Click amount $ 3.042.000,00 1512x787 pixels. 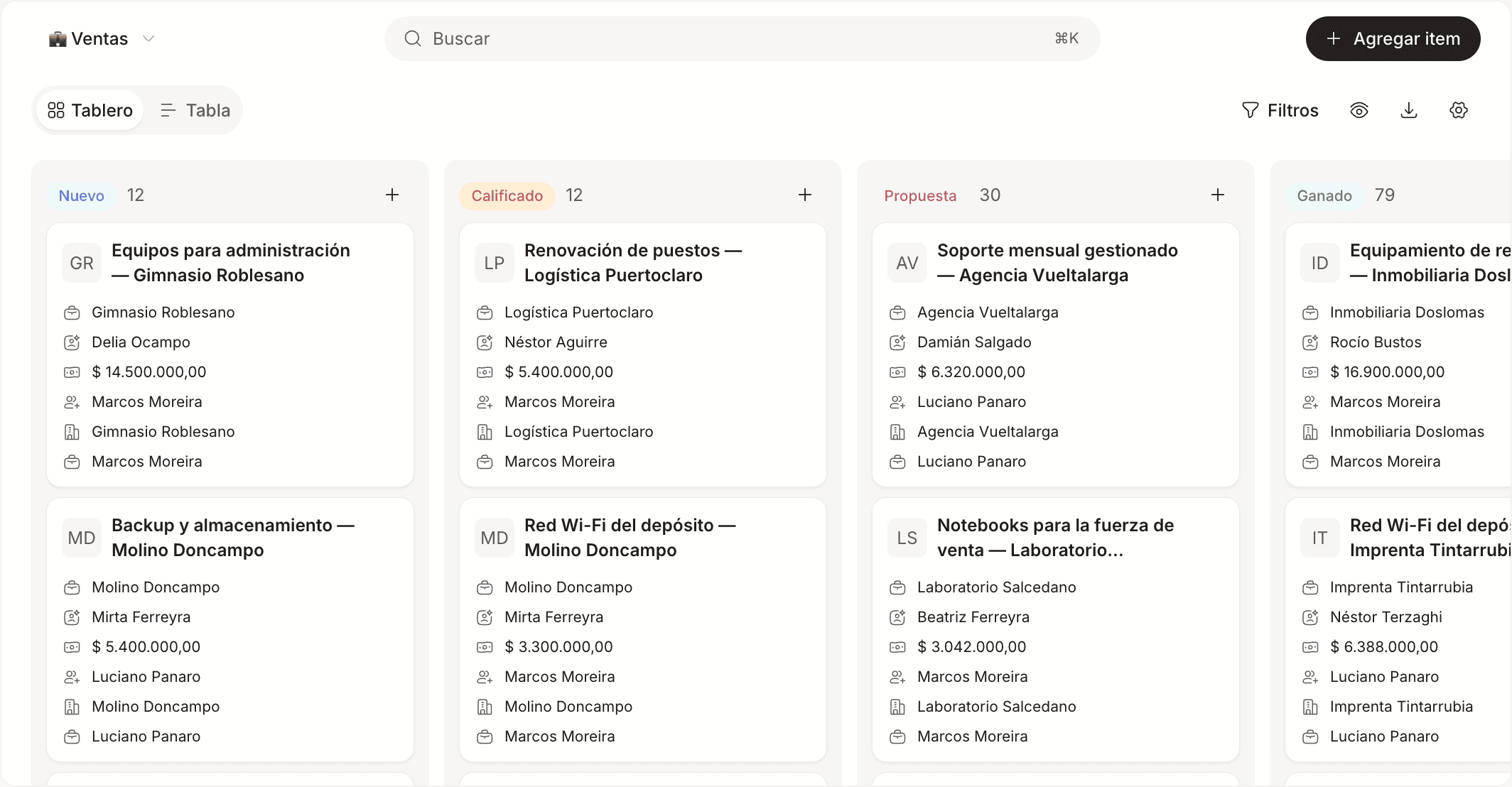point(972,647)
